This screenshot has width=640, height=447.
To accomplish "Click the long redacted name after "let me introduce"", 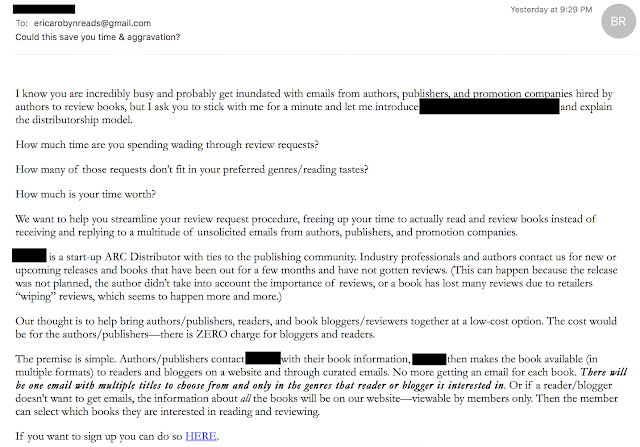I will click(x=489, y=107).
